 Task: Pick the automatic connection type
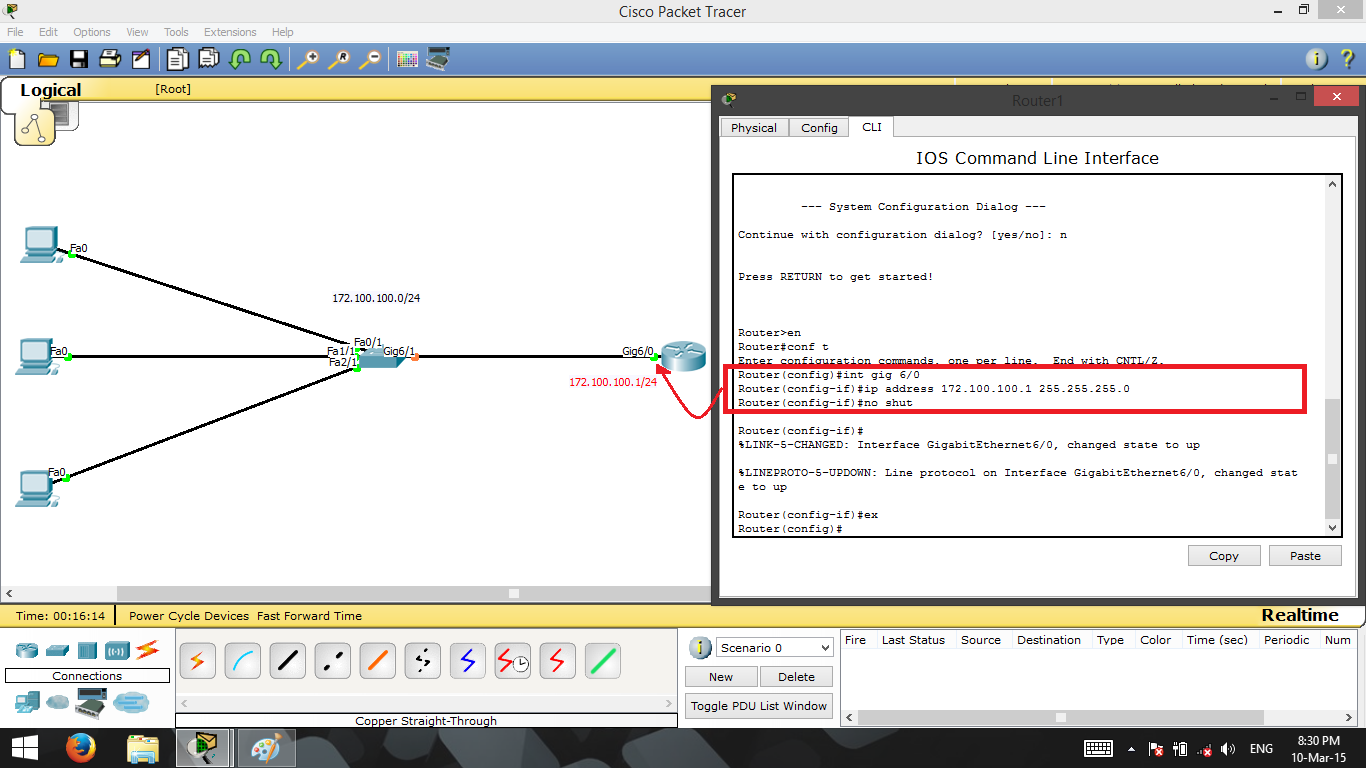click(197, 661)
